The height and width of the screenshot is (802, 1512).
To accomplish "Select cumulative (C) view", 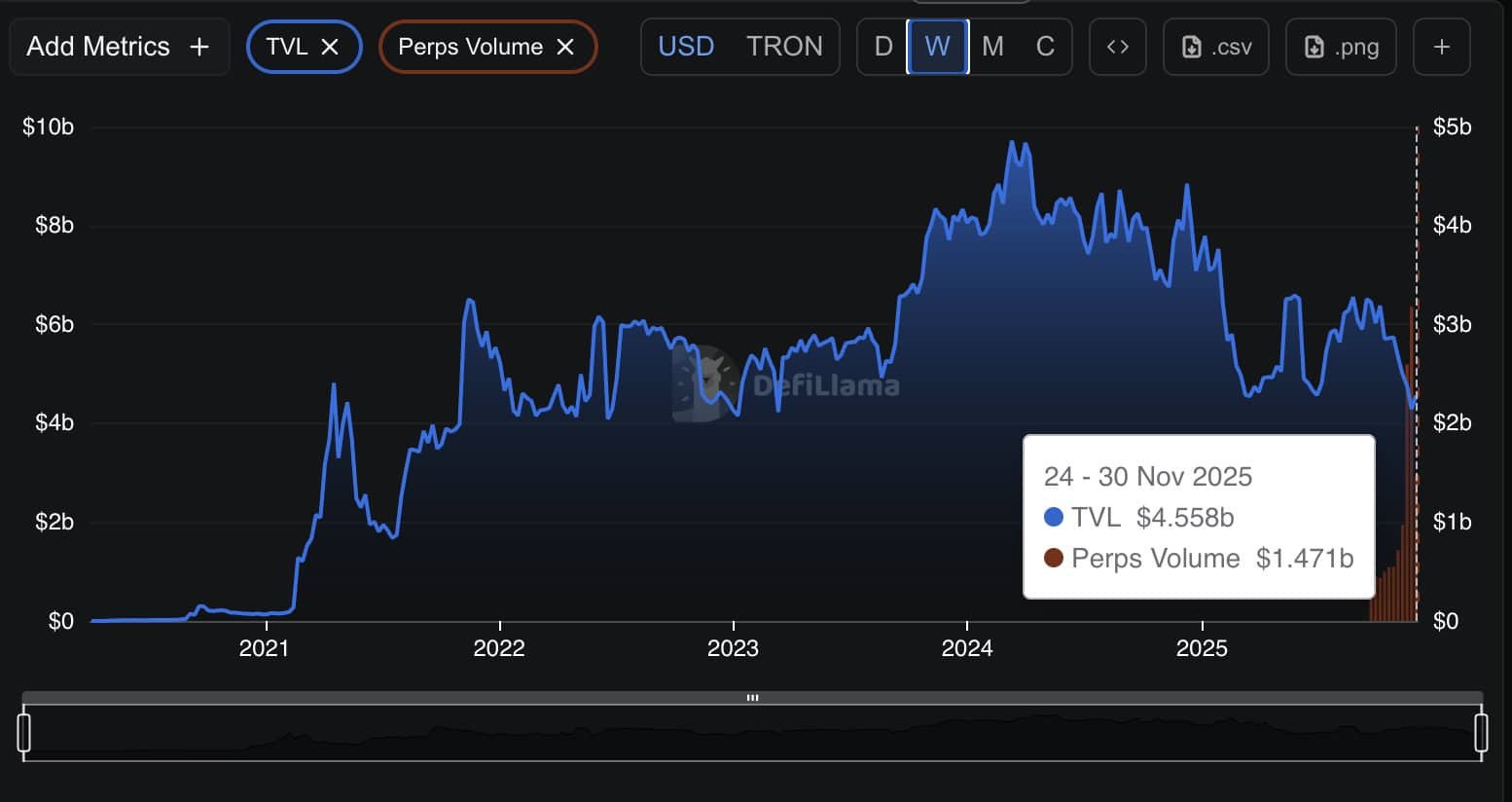I will 1045,47.
